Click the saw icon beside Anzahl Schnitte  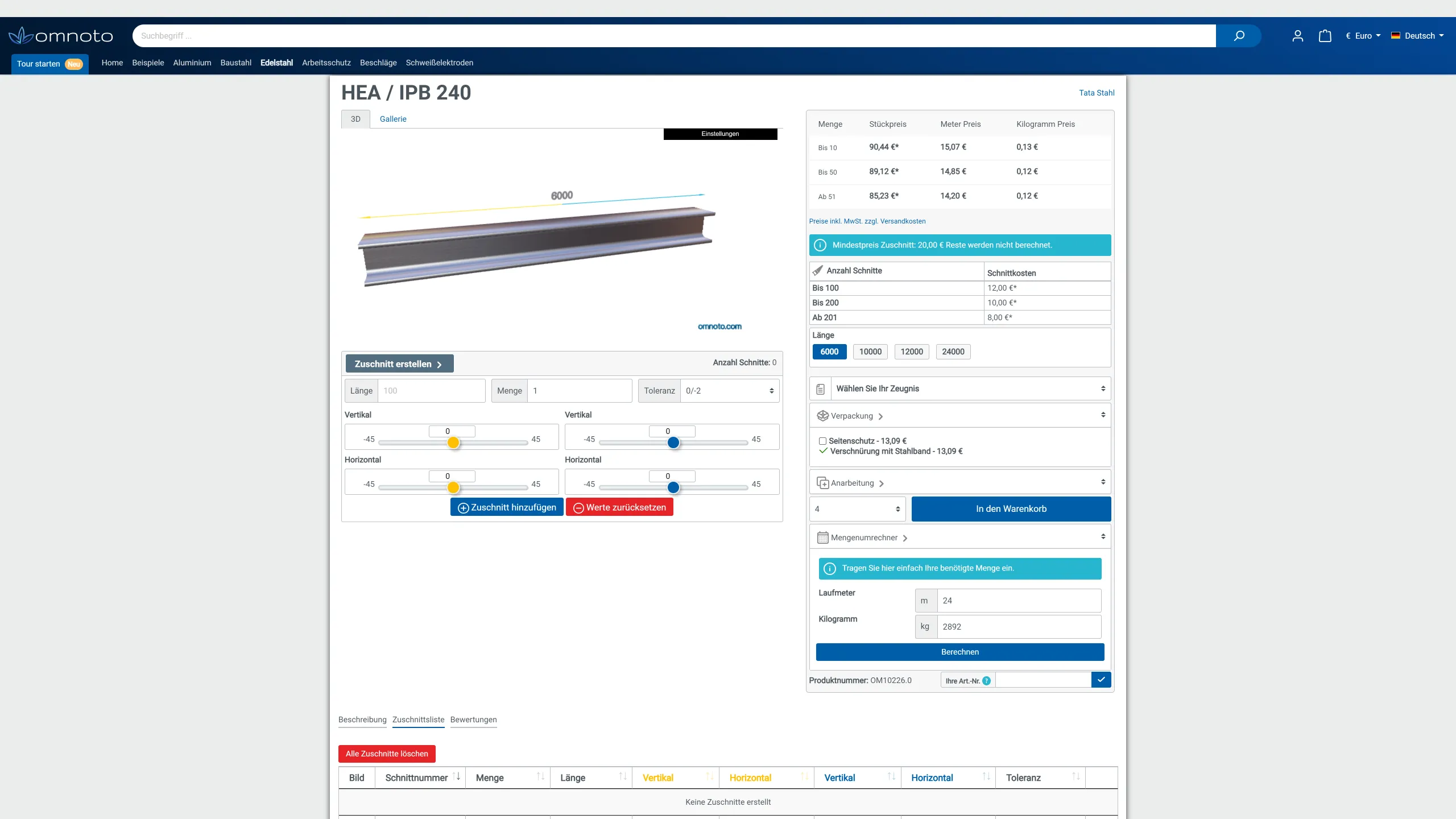pos(818,271)
